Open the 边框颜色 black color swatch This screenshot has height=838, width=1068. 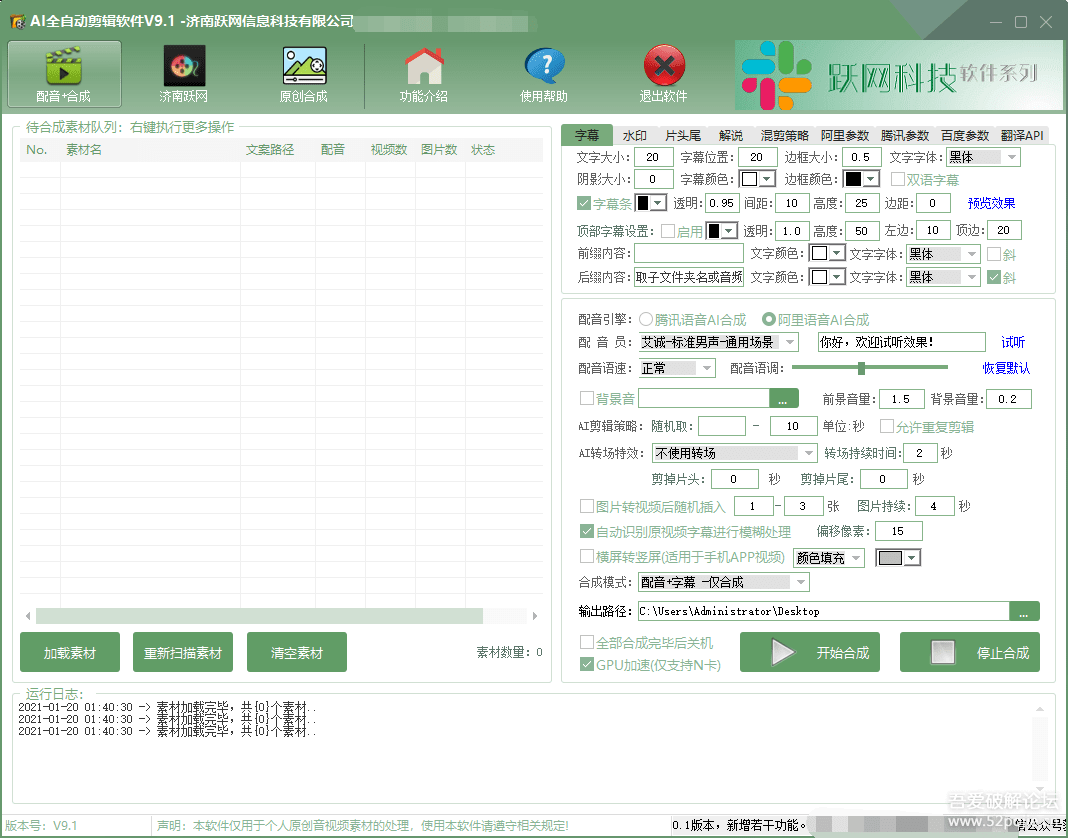click(862, 179)
